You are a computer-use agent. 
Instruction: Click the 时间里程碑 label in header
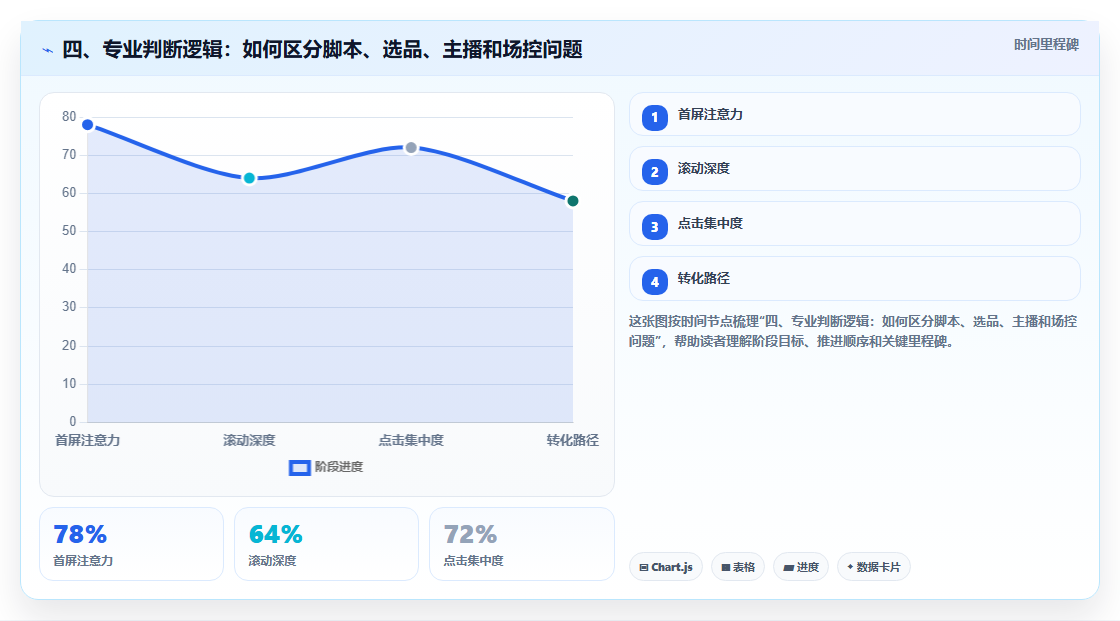click(x=1046, y=44)
